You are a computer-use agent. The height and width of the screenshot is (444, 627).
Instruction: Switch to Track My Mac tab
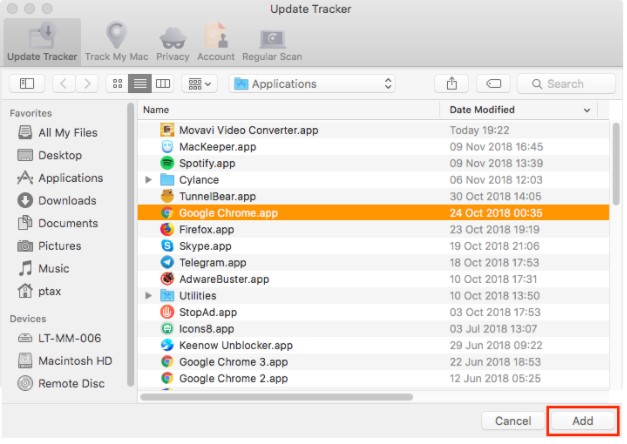tap(116, 42)
